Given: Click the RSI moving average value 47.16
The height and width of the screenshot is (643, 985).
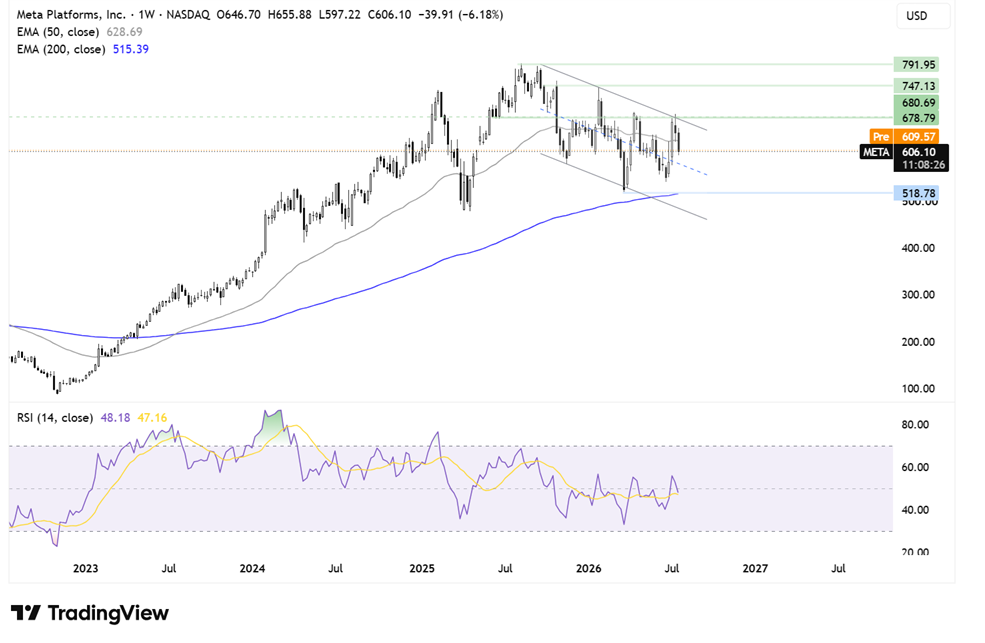Looking at the screenshot, I should (152, 418).
